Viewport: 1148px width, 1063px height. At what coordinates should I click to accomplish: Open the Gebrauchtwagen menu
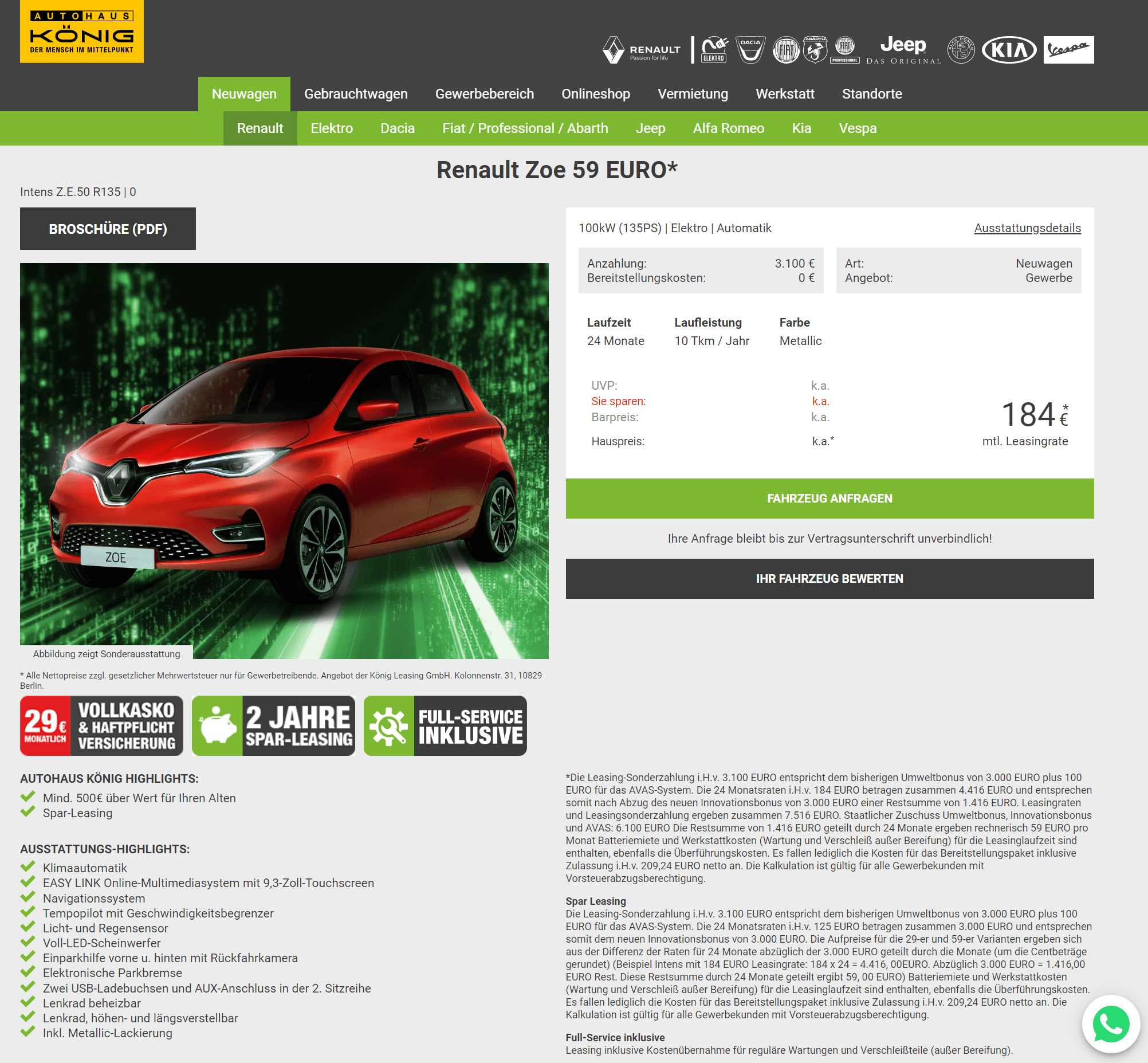[x=355, y=94]
